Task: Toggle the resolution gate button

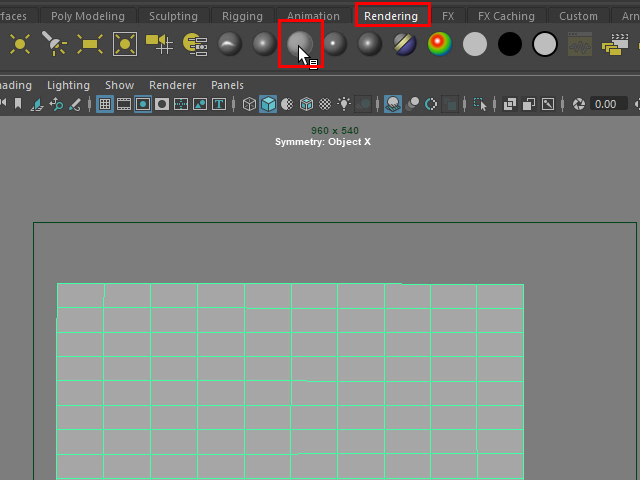Action: [x=143, y=104]
